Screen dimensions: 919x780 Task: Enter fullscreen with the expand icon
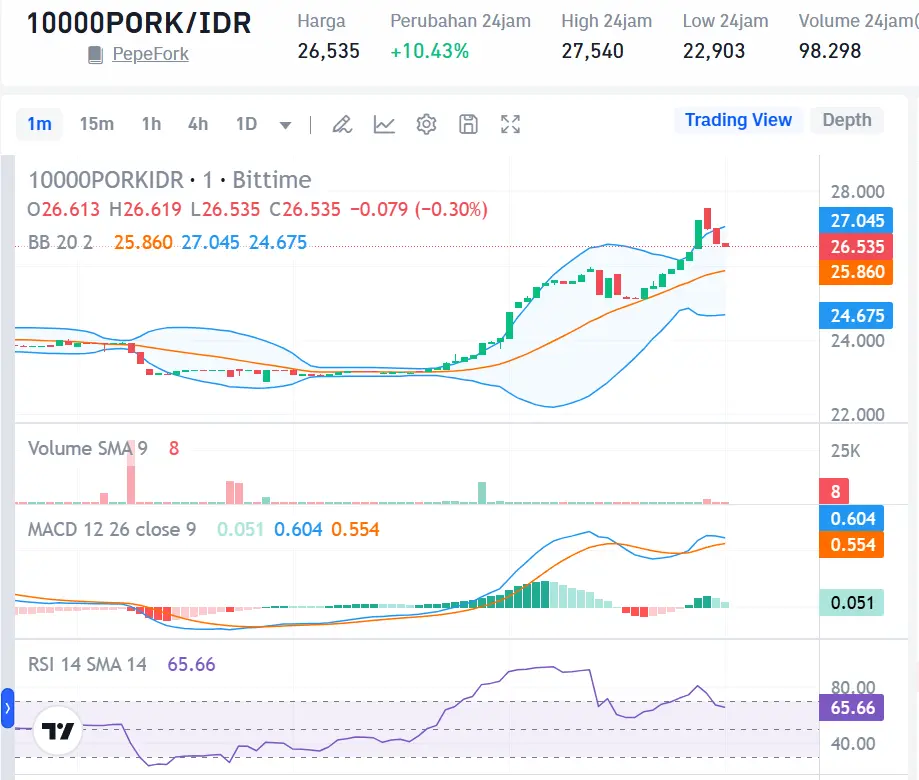[x=510, y=124]
